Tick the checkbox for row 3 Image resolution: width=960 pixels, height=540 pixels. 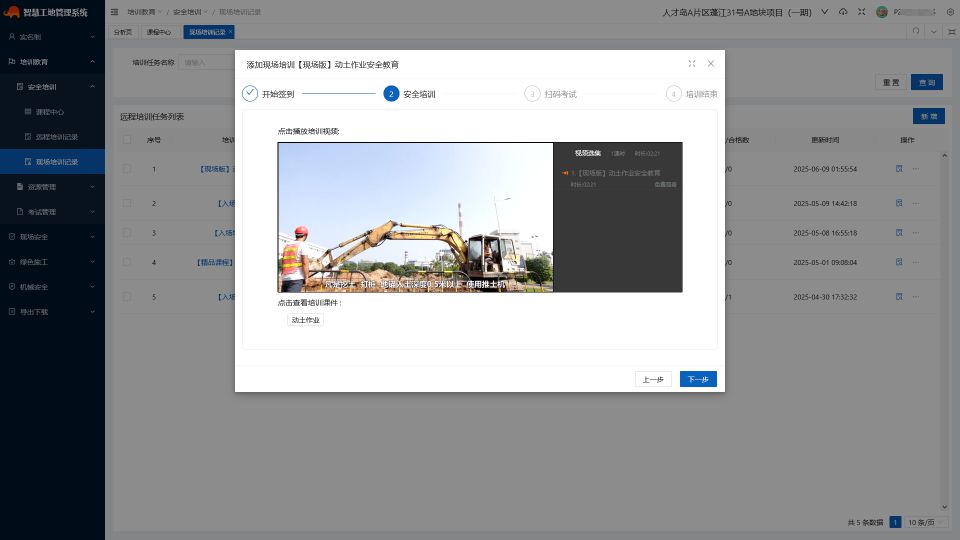(x=127, y=233)
